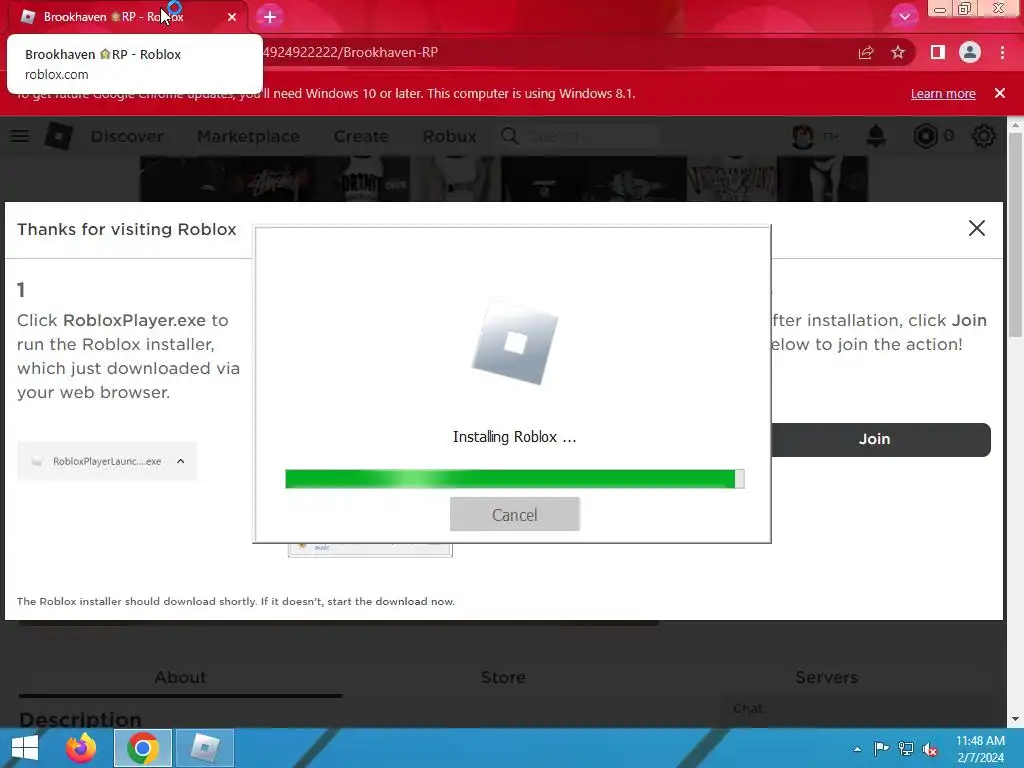Cancel the Roblox installation

click(x=515, y=515)
